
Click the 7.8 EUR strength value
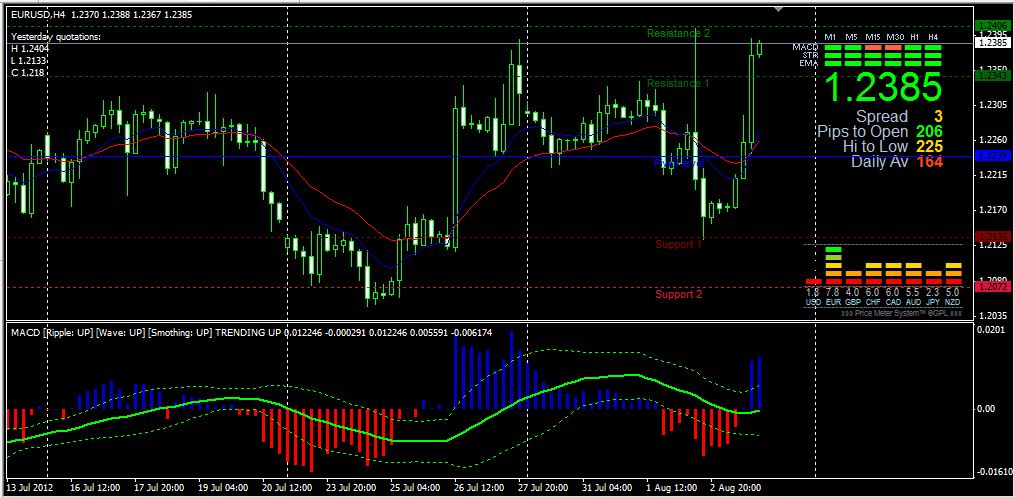click(833, 292)
